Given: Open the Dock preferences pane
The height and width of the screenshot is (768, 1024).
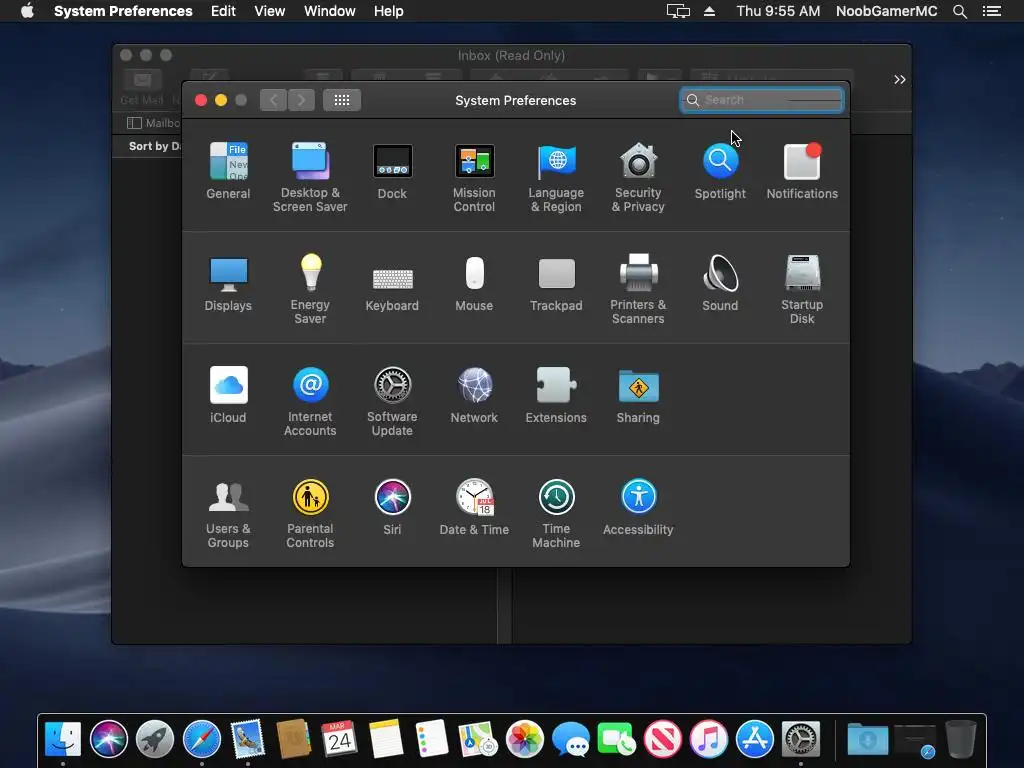Looking at the screenshot, I should (x=392, y=170).
